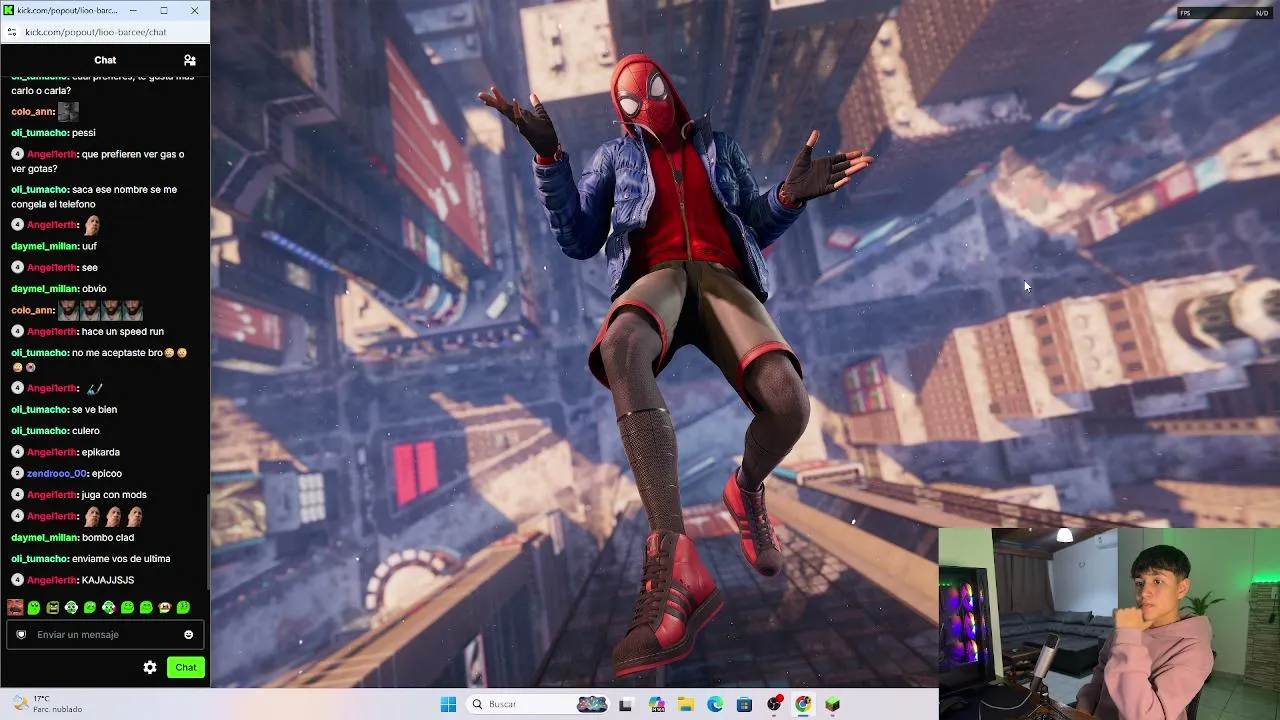This screenshot has height=720, width=1280.
Task: Click the "obvio" message text
Action: tap(94, 289)
